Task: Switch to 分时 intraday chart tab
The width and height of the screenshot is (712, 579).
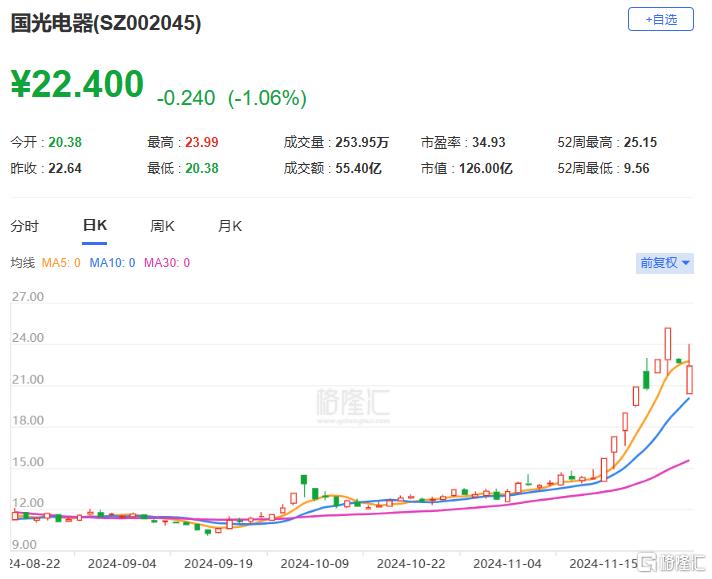Action: (x=25, y=226)
